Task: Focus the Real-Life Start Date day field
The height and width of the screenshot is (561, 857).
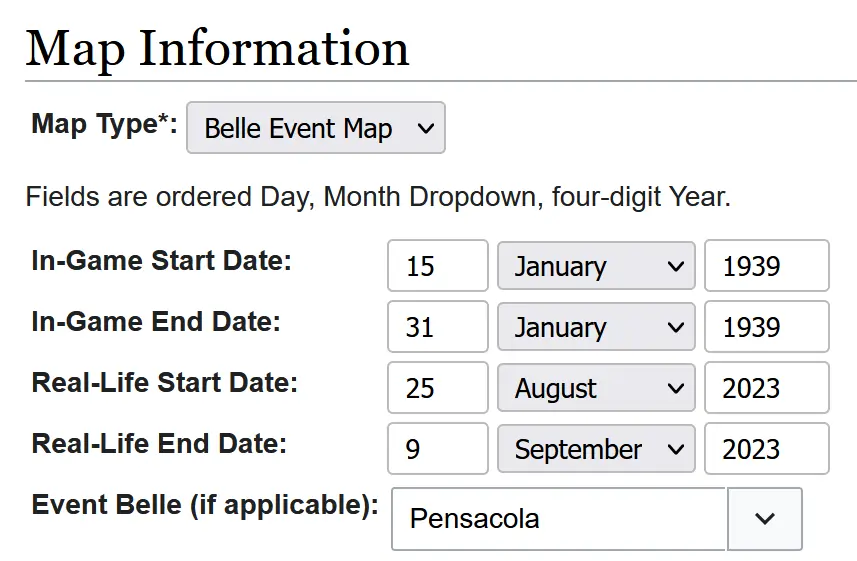Action: coord(437,388)
